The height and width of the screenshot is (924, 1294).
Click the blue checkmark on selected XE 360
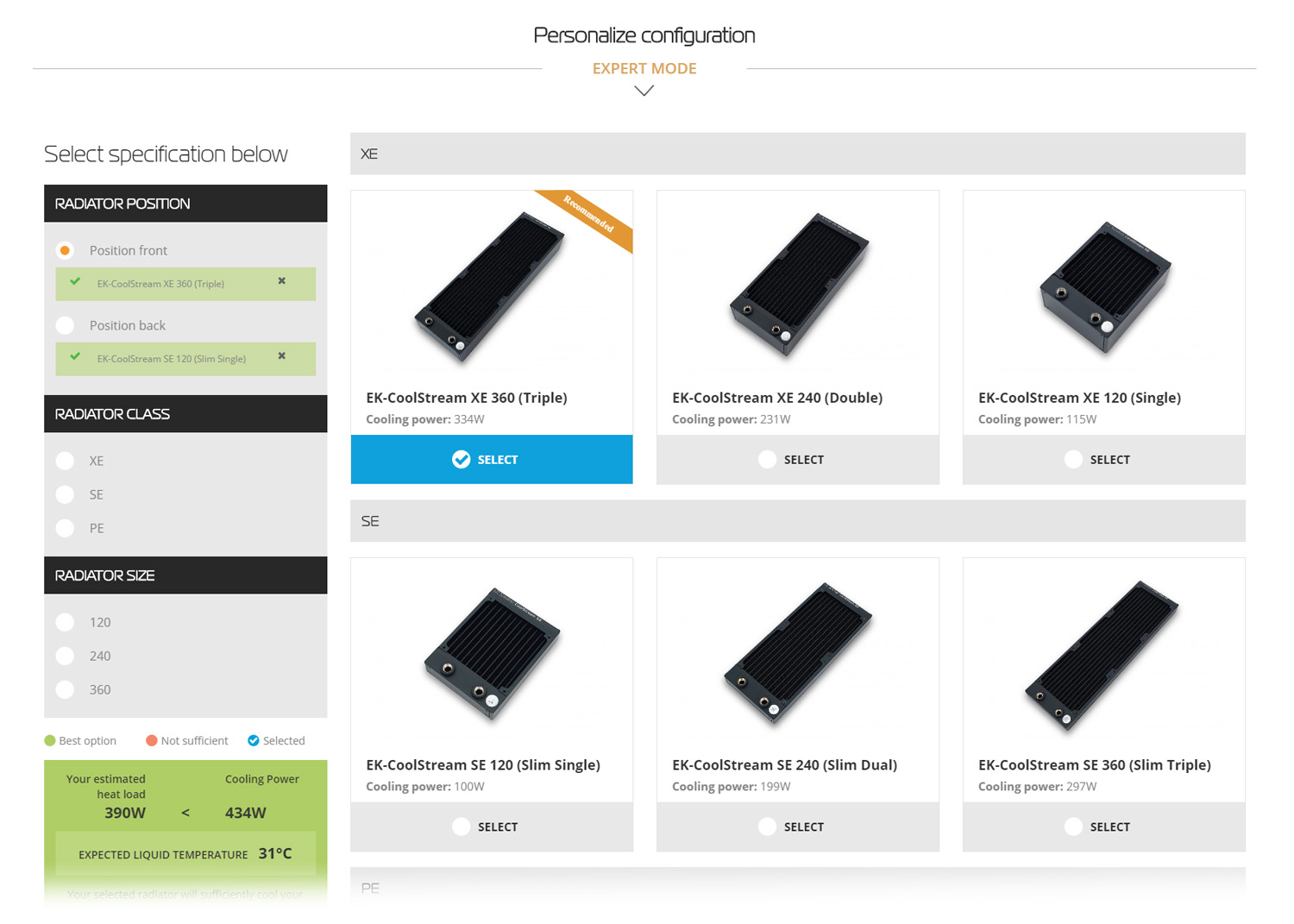(x=462, y=460)
